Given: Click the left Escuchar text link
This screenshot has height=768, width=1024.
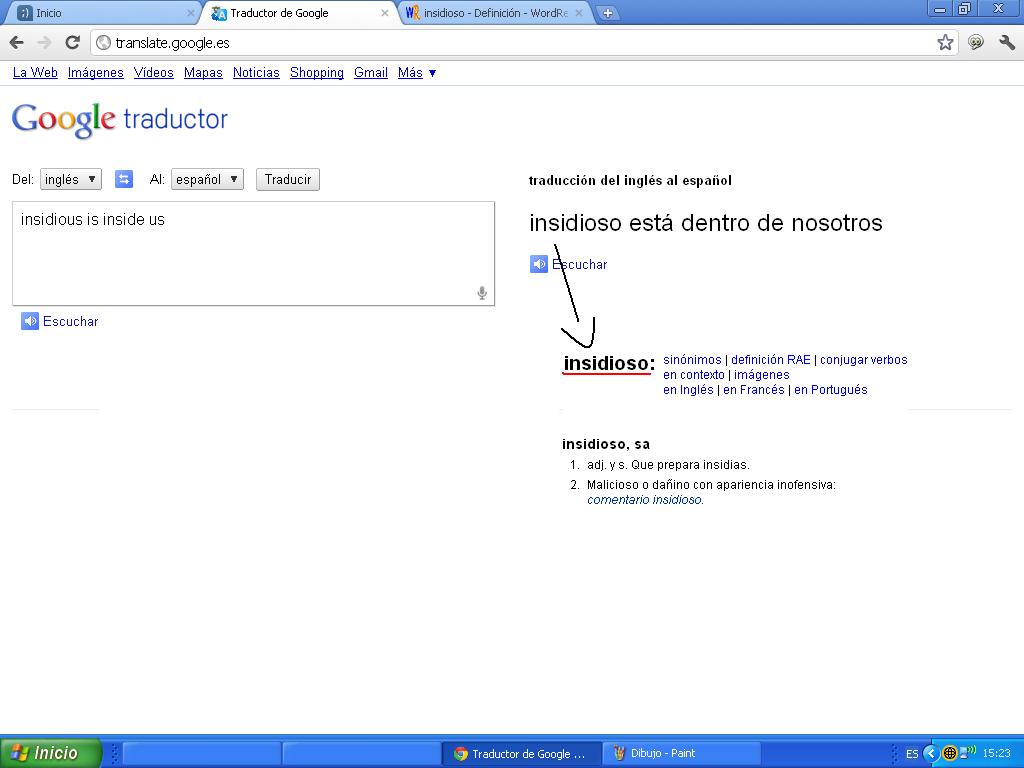Looking at the screenshot, I should (x=71, y=321).
